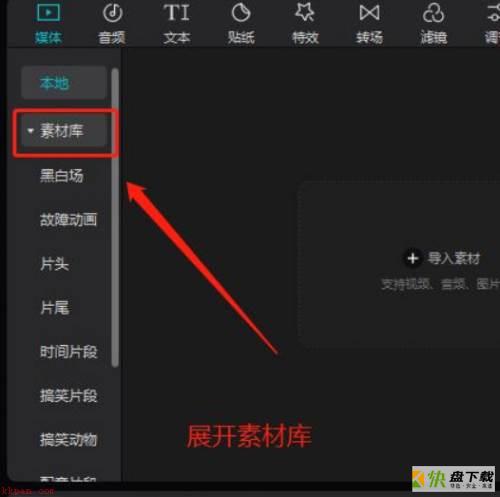This screenshot has height=497, width=500.
Task: Click the sidebar vertical scrollbar
Action: click(x=115, y=218)
